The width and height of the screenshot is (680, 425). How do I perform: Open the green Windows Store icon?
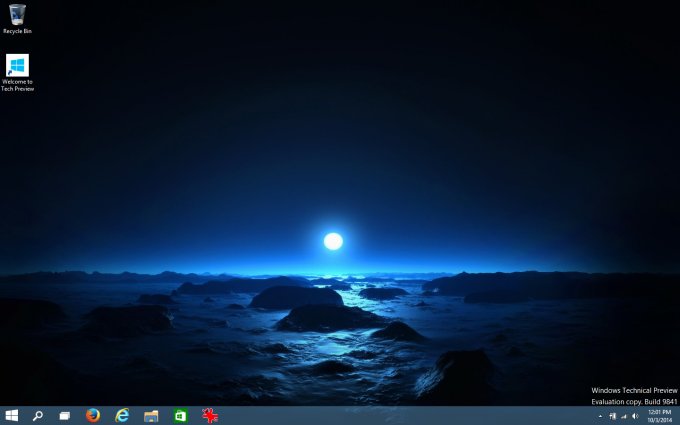180,416
